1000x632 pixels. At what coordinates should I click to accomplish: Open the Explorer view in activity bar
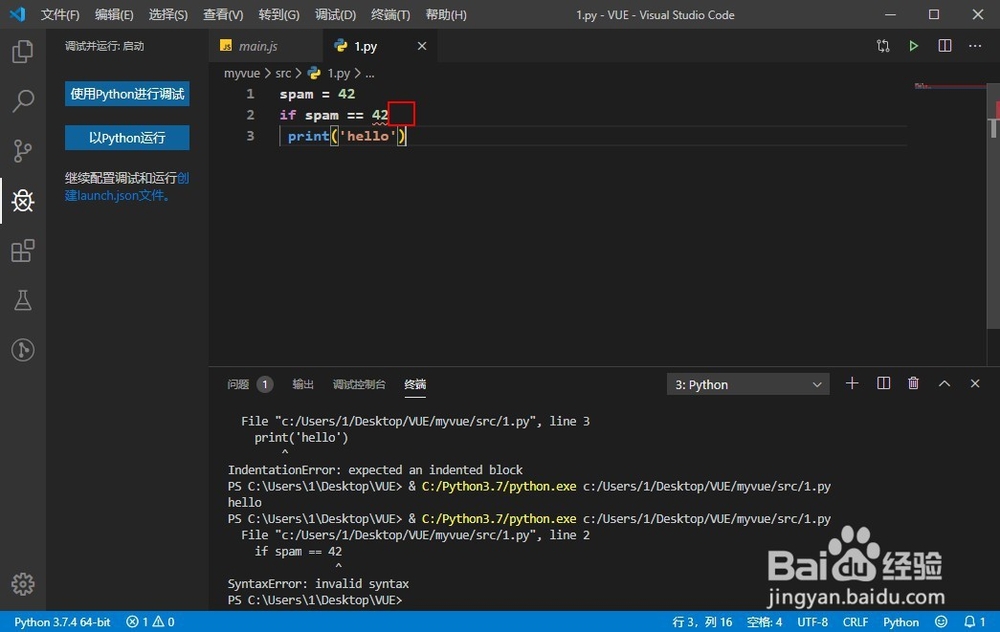pyautogui.click(x=23, y=52)
